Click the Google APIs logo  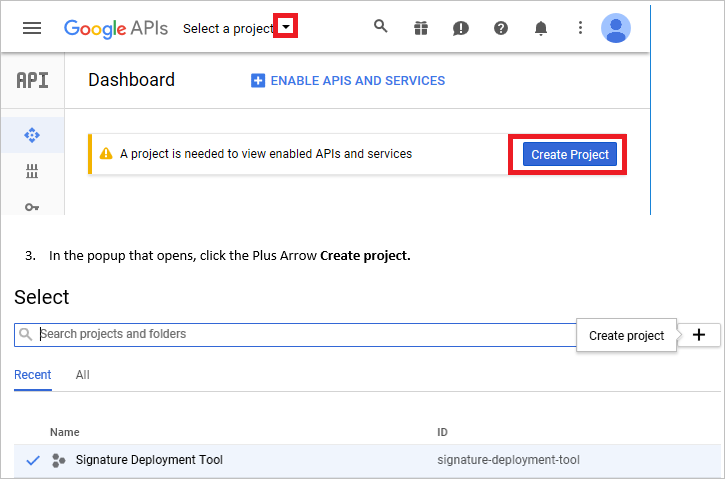117,28
